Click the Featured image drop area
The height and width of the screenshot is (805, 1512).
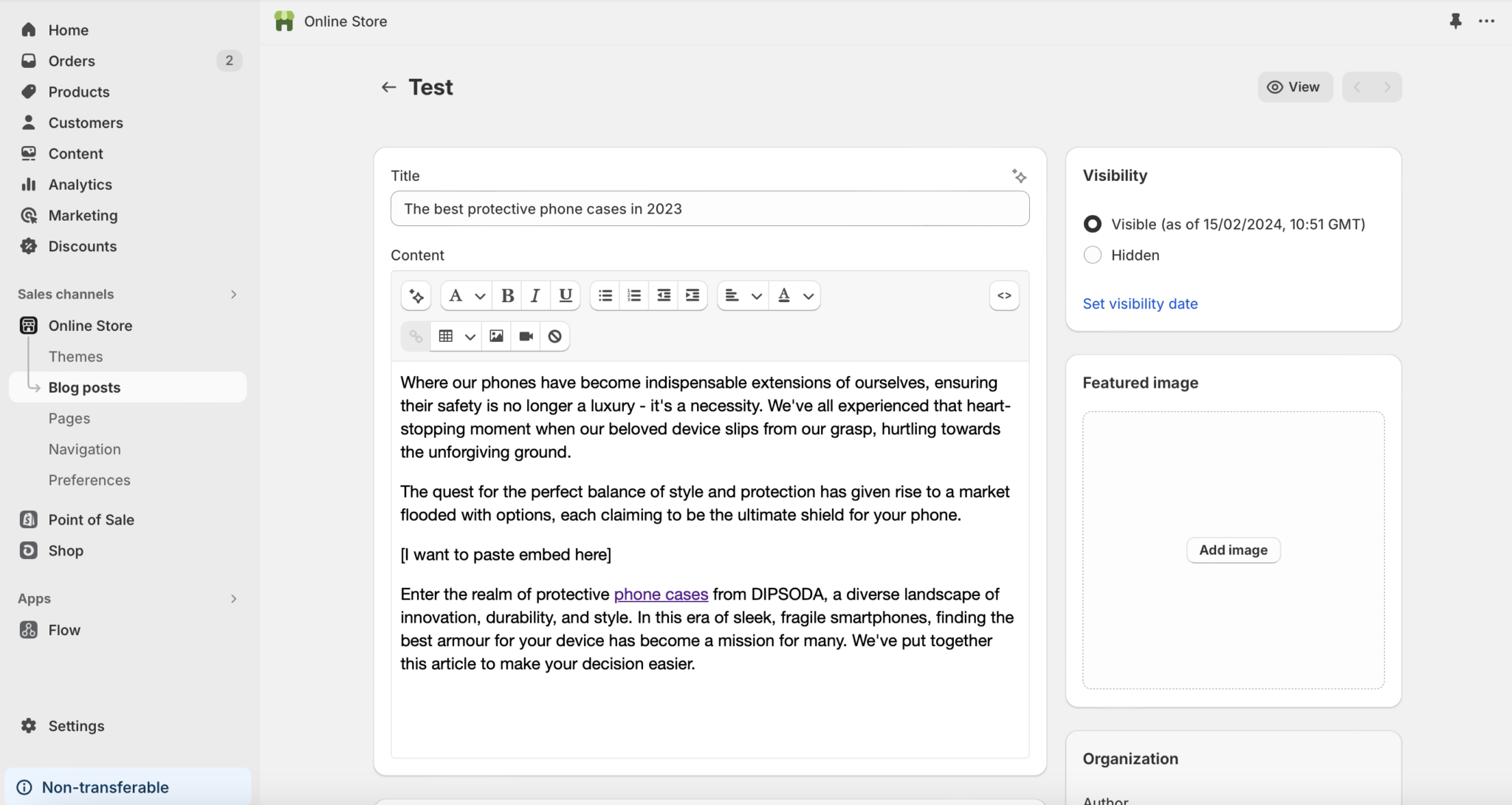[x=1233, y=550]
